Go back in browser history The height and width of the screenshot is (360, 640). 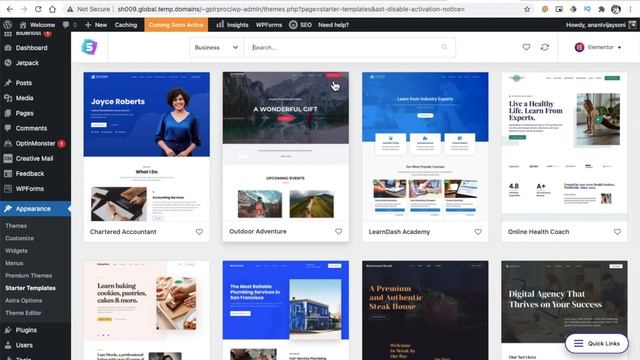pyautogui.click(x=10, y=9)
